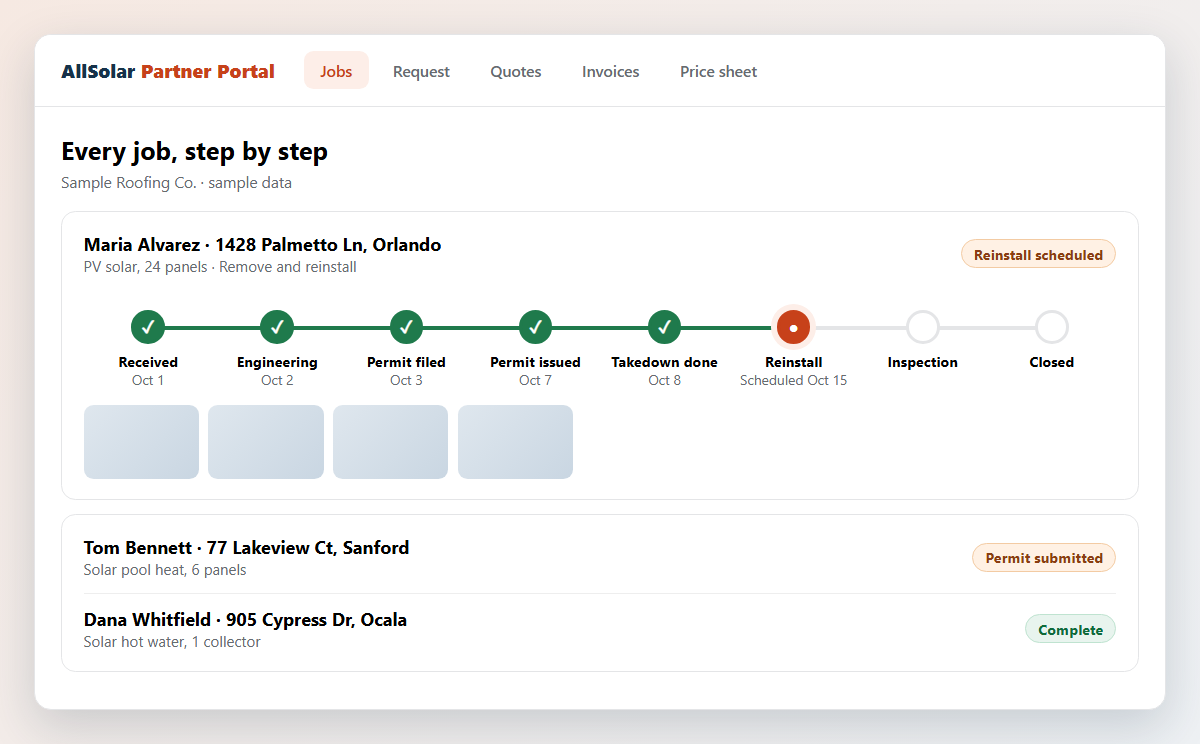Select the Permit issued checkmark circle
Image resolution: width=1200 pixels, height=744 pixels.
coord(535,327)
